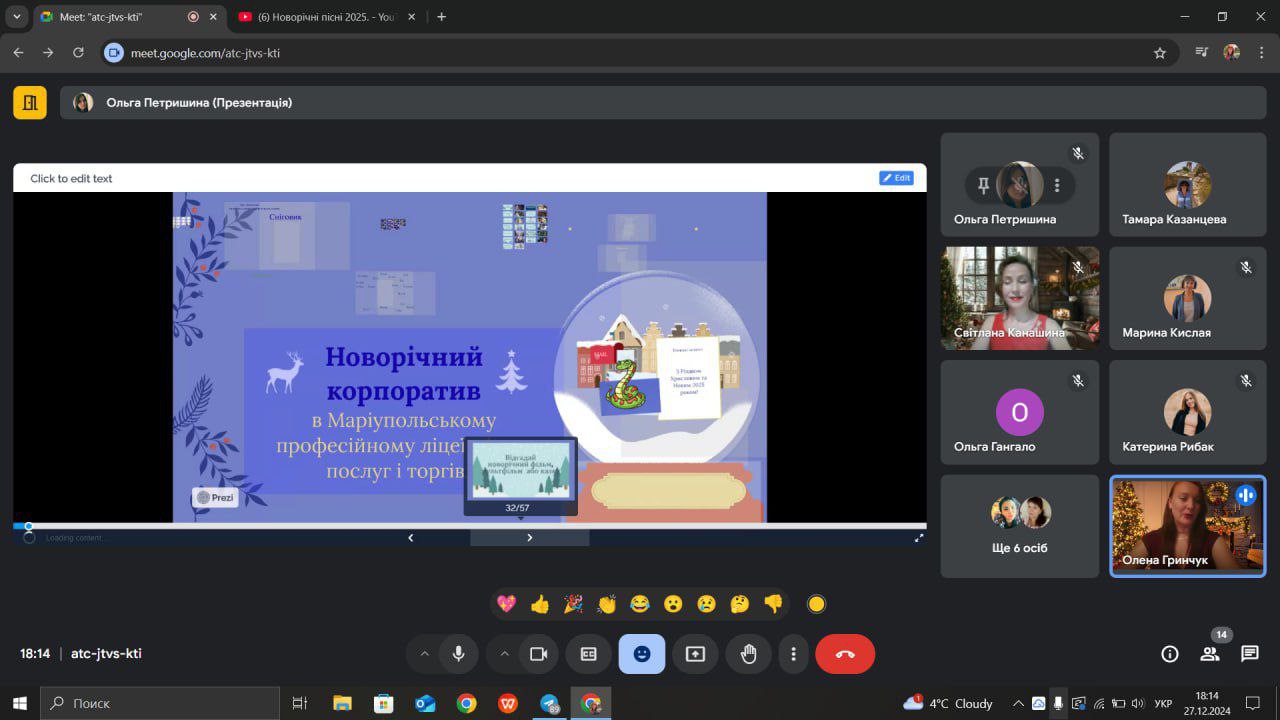Open Telegram from taskbar

point(549,703)
